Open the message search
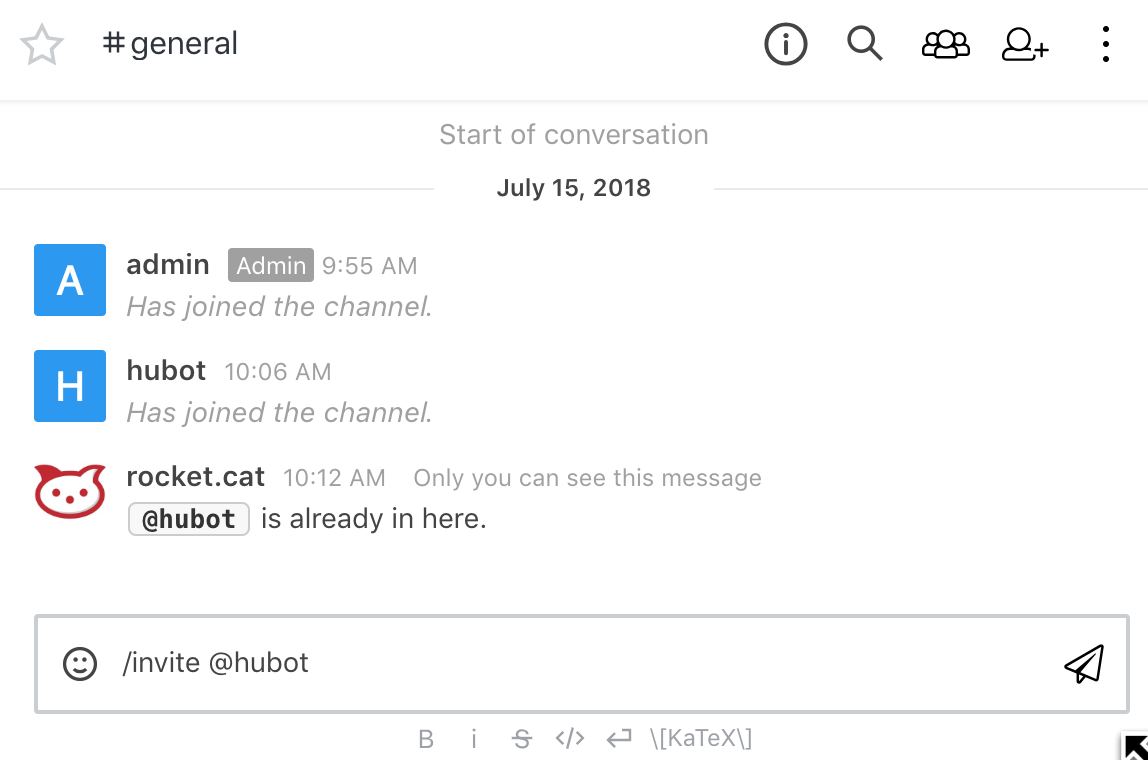Image resolution: width=1148 pixels, height=760 pixels. (865, 44)
